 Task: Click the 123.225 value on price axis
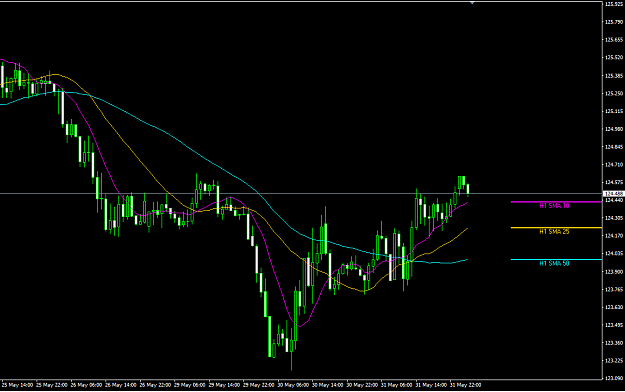tap(614, 361)
